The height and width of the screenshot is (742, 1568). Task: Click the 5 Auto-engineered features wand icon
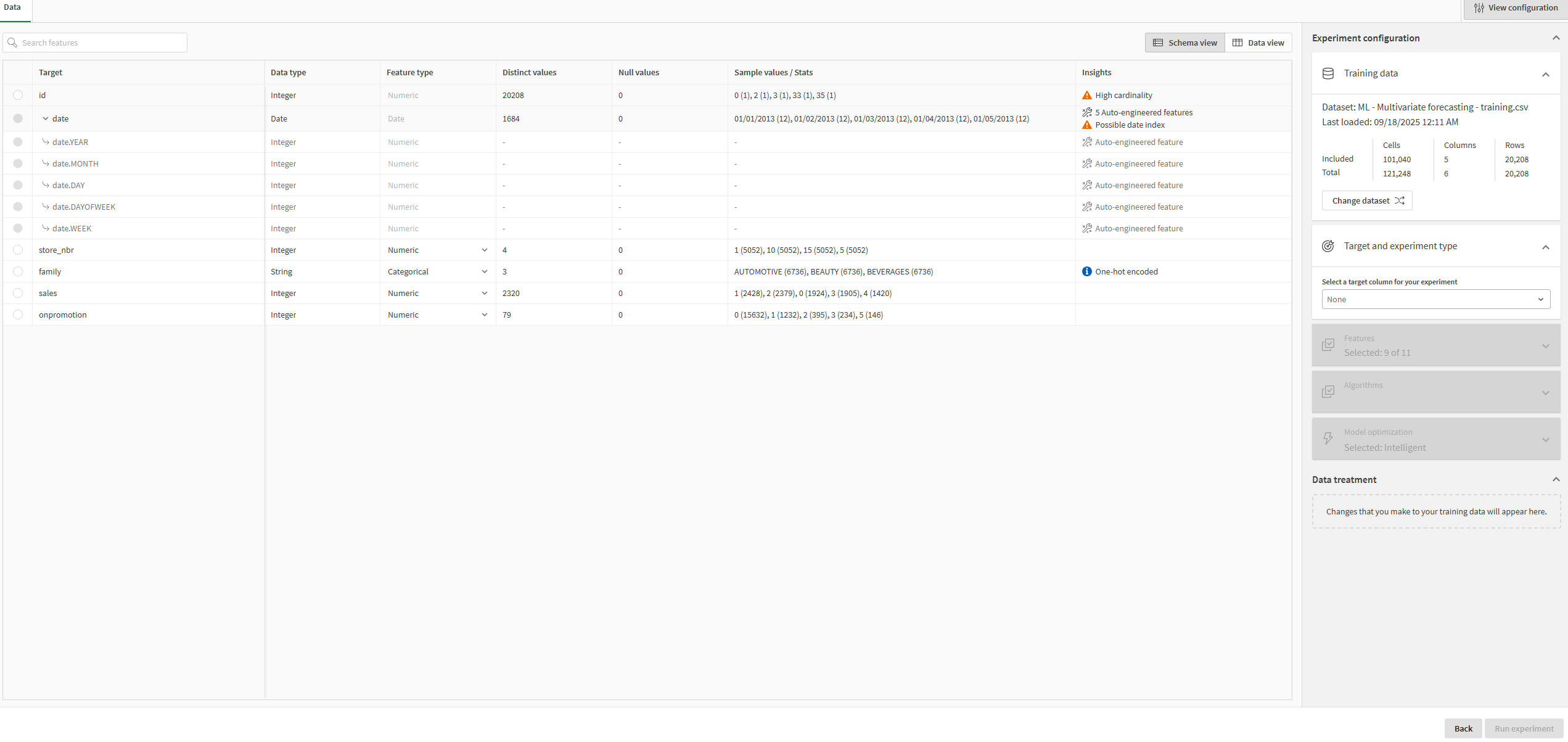point(1086,112)
